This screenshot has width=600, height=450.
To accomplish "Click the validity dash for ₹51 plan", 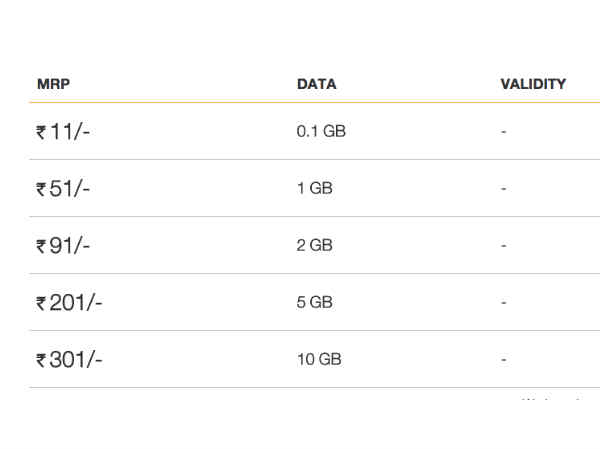I will (504, 189).
